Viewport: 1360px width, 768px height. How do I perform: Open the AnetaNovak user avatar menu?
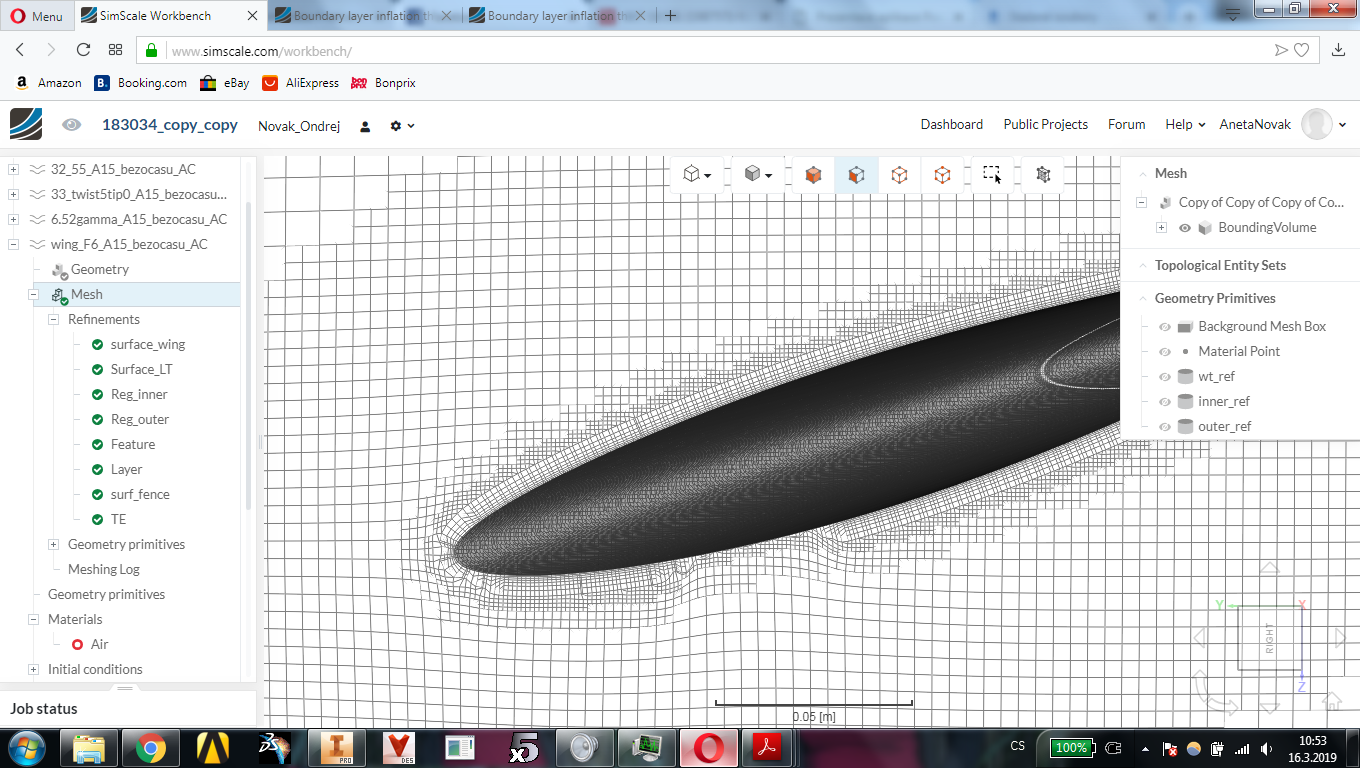point(1317,125)
